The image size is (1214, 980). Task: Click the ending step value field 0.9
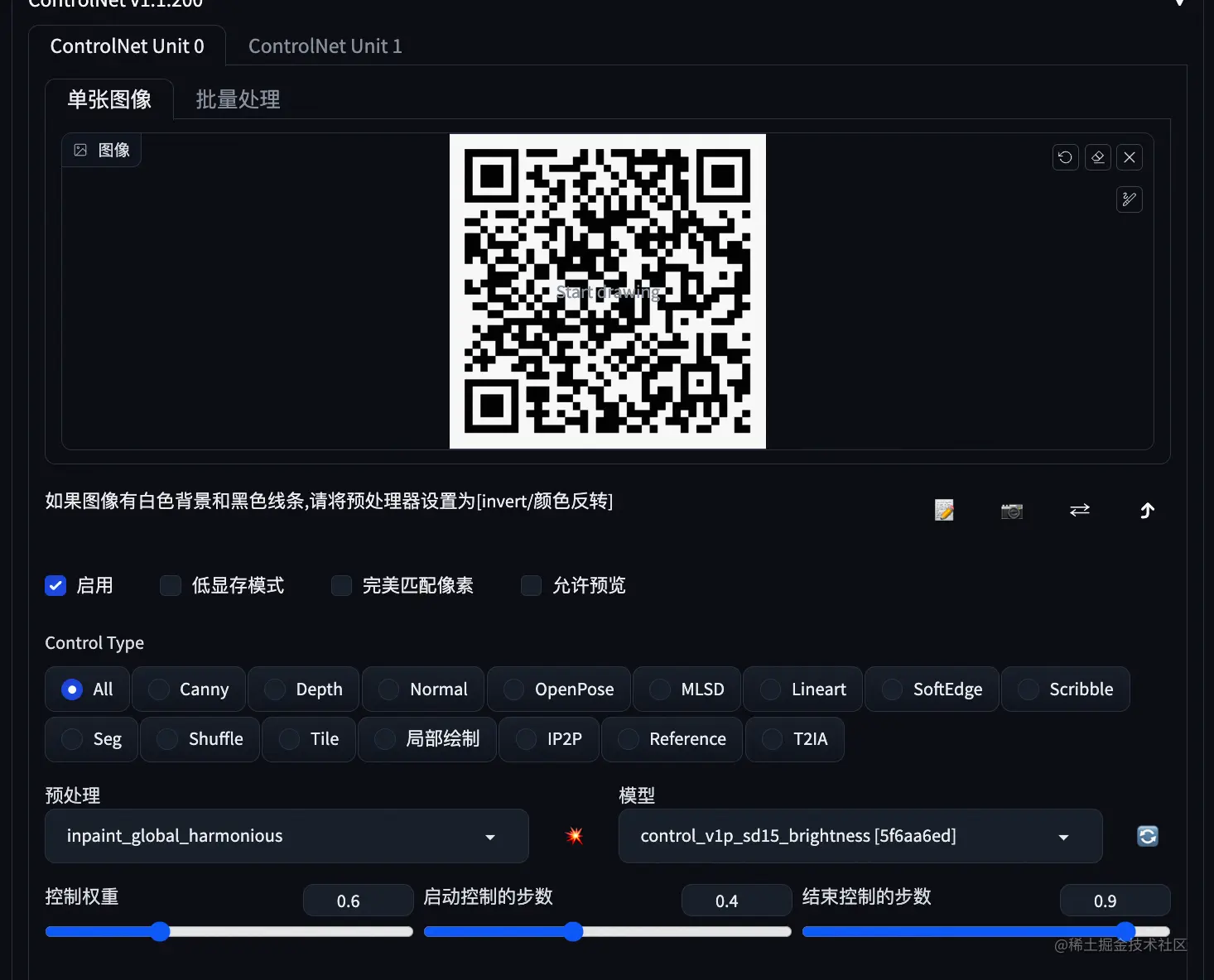pyautogui.click(x=1115, y=901)
